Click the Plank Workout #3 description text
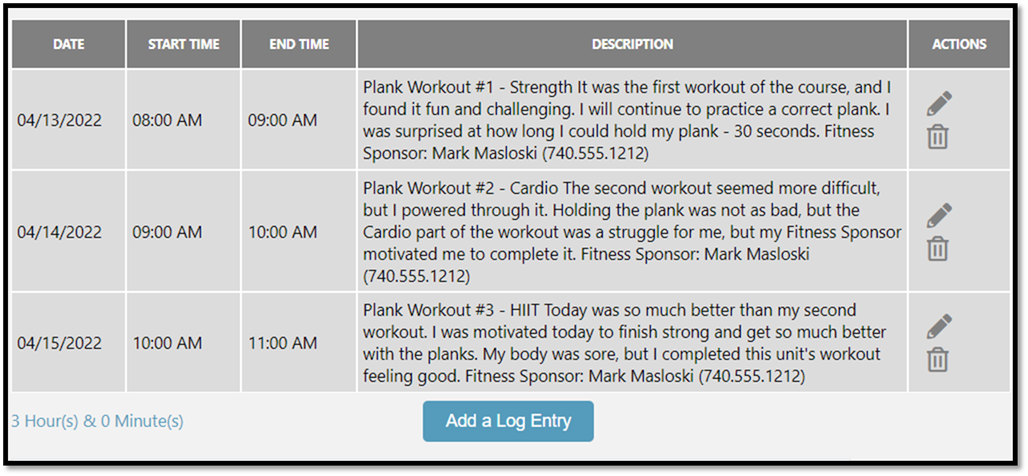The image size is (1028, 476). 630,343
